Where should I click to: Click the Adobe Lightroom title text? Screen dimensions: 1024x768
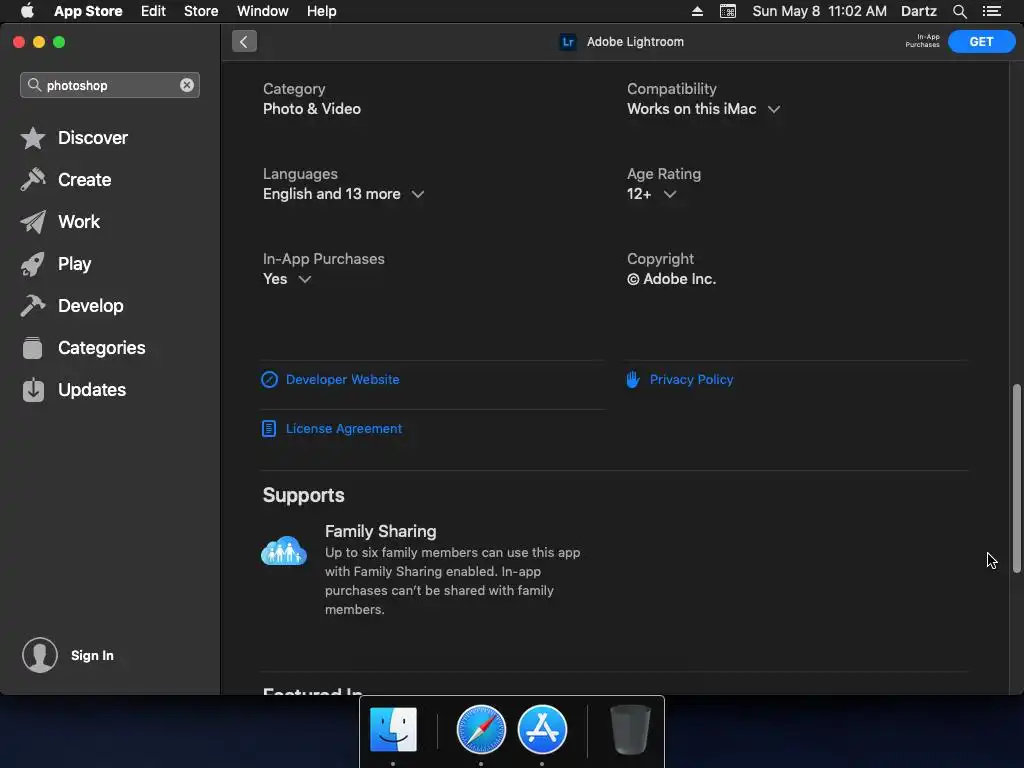[x=635, y=42]
